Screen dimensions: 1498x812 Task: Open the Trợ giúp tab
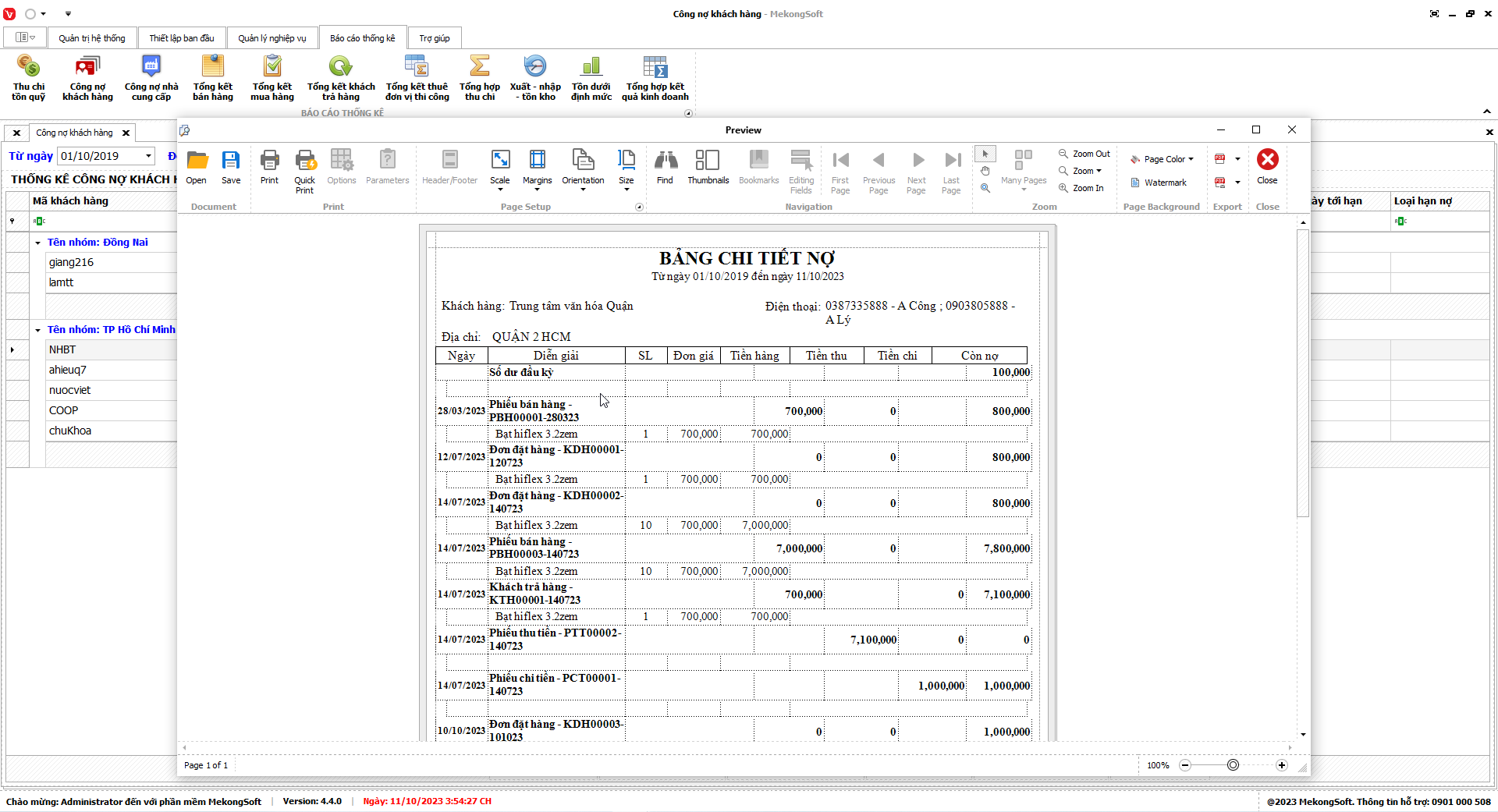[434, 38]
